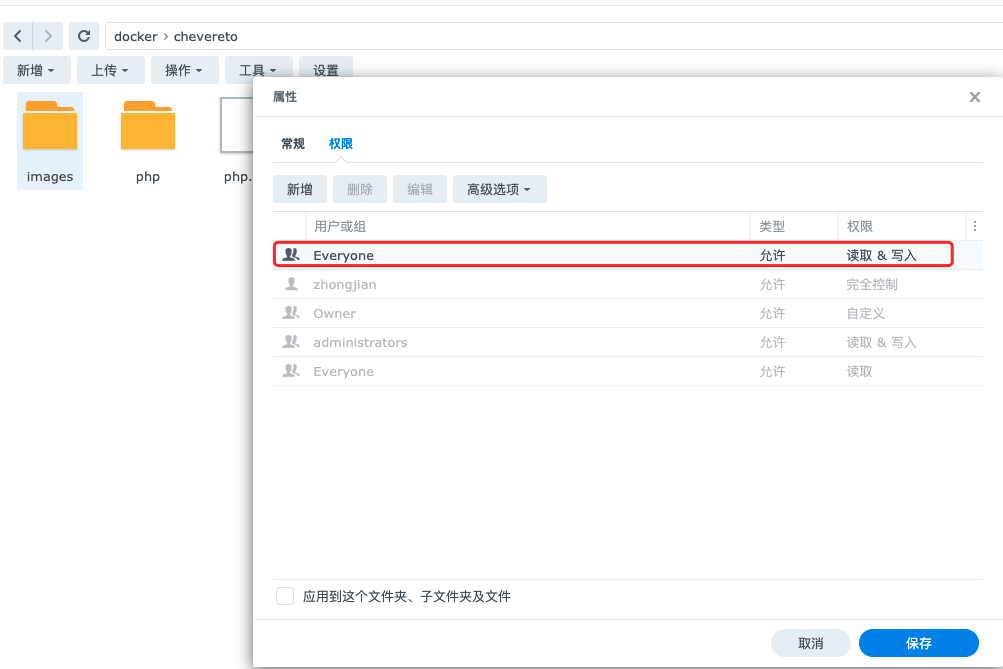Expand the 高级选项 dropdown
This screenshot has width=1003, height=669.
tap(499, 189)
